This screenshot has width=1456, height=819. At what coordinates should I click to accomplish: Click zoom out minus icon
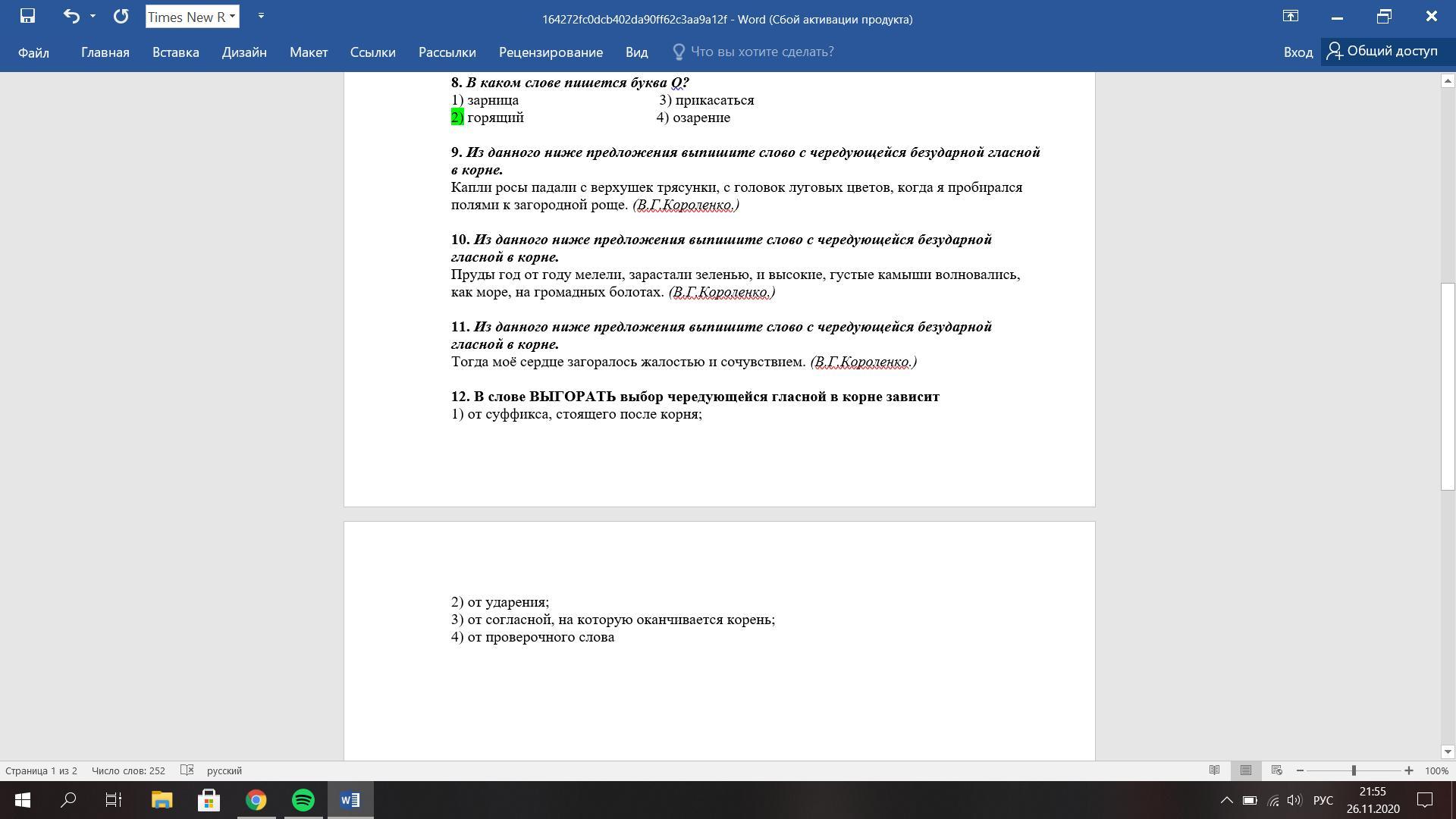click(1300, 770)
